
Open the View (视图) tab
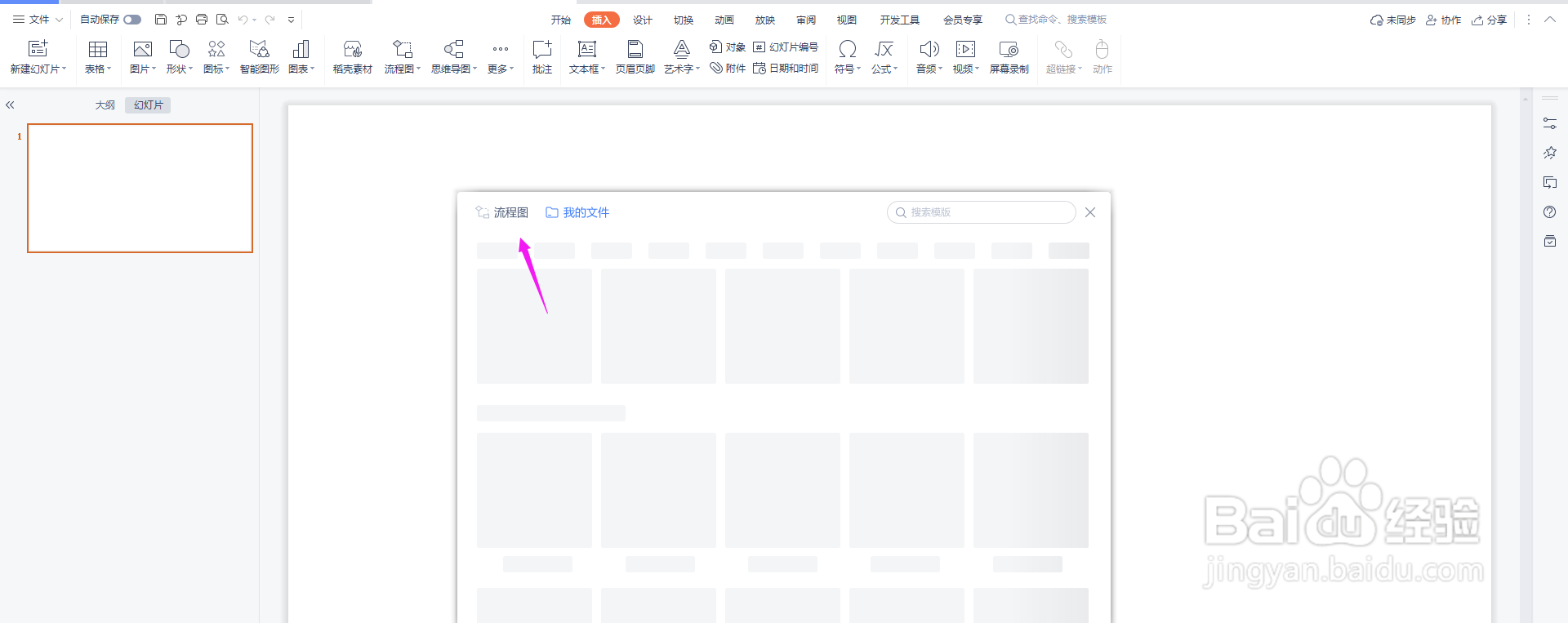847,20
